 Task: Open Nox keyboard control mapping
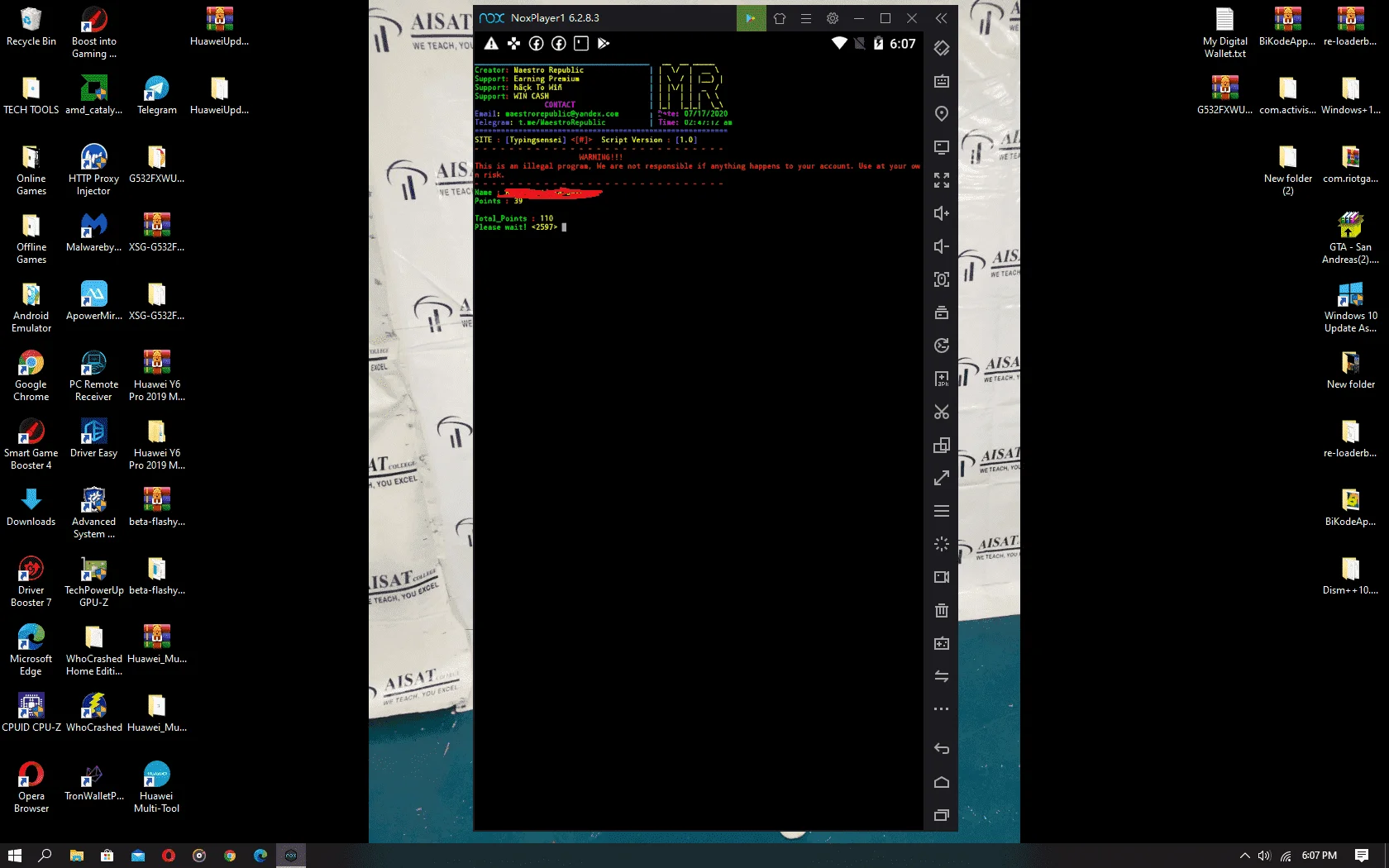click(x=941, y=81)
